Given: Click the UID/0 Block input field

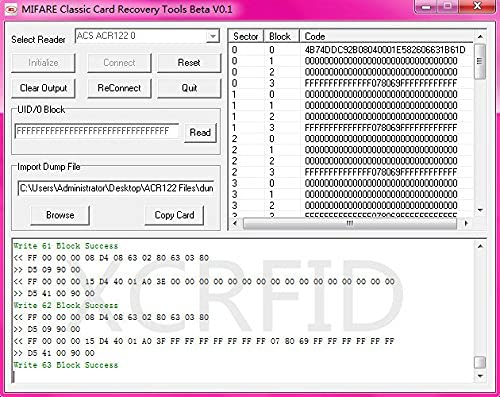Looking at the screenshot, I should (x=97, y=131).
